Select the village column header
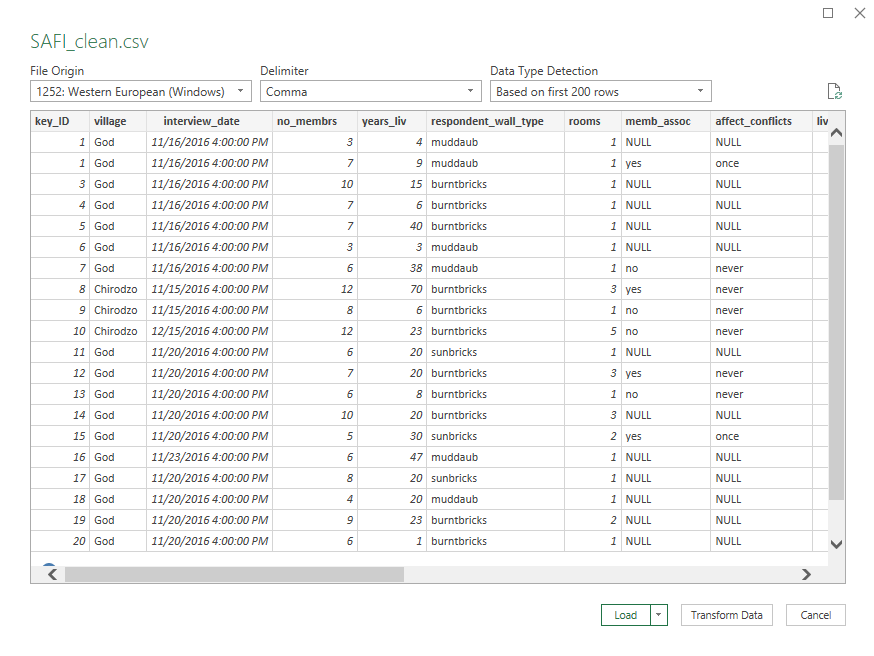The height and width of the screenshot is (656, 874). (118, 121)
